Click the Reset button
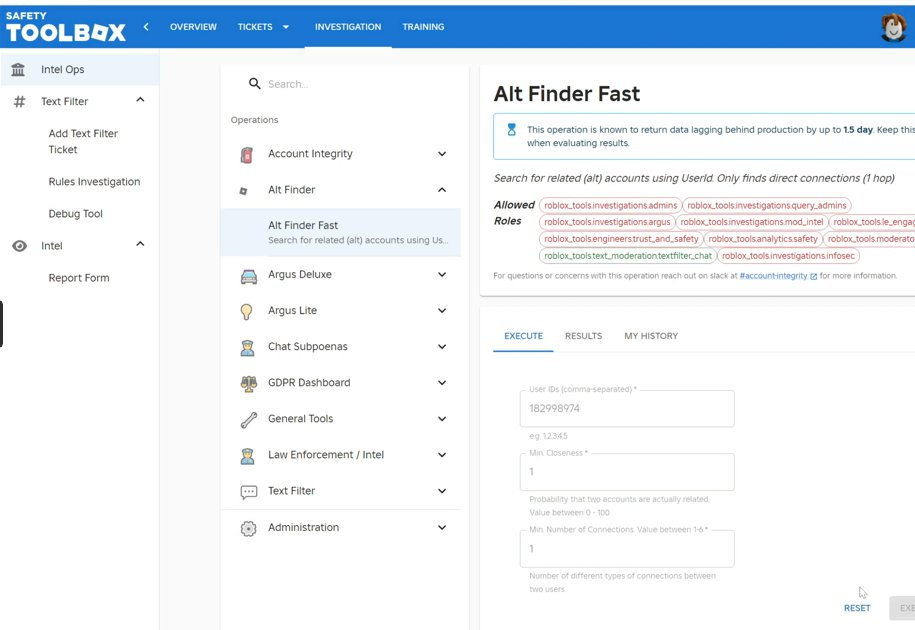 pos(857,608)
